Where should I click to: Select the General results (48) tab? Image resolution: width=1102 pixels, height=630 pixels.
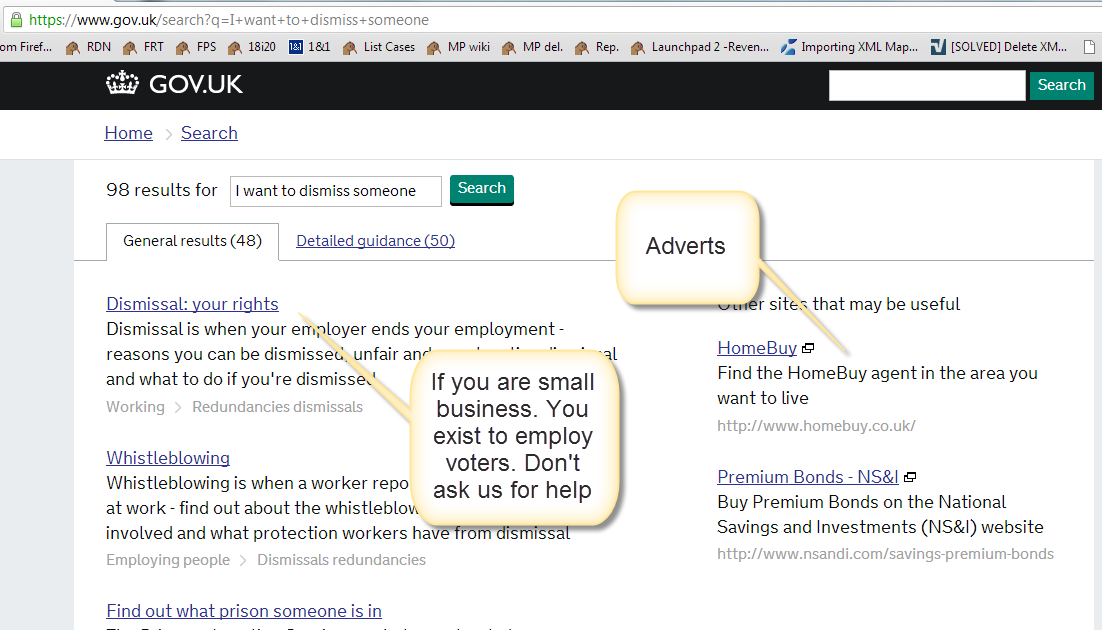click(192, 241)
